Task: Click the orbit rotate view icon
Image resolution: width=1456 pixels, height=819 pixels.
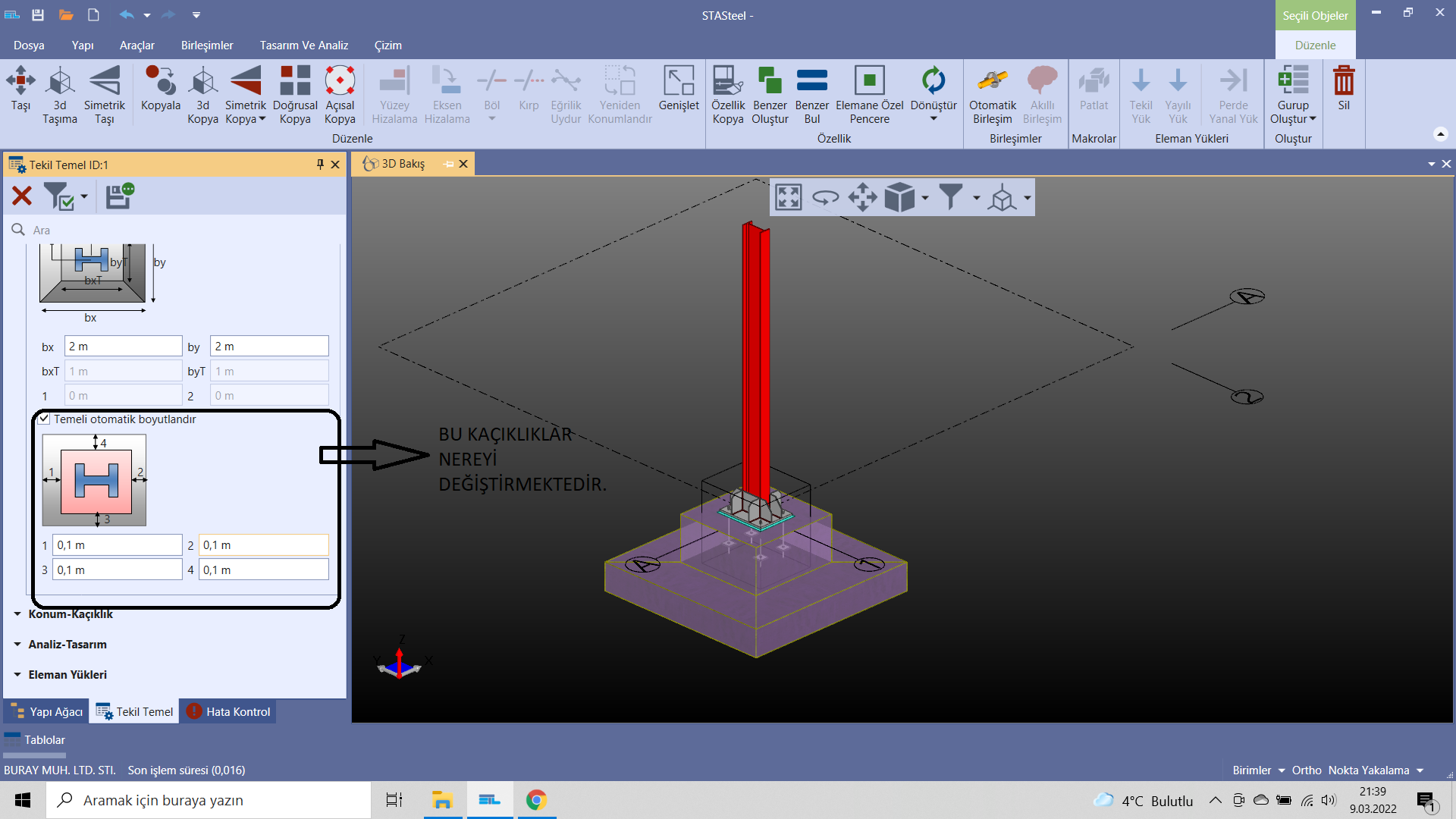Action: click(x=825, y=198)
